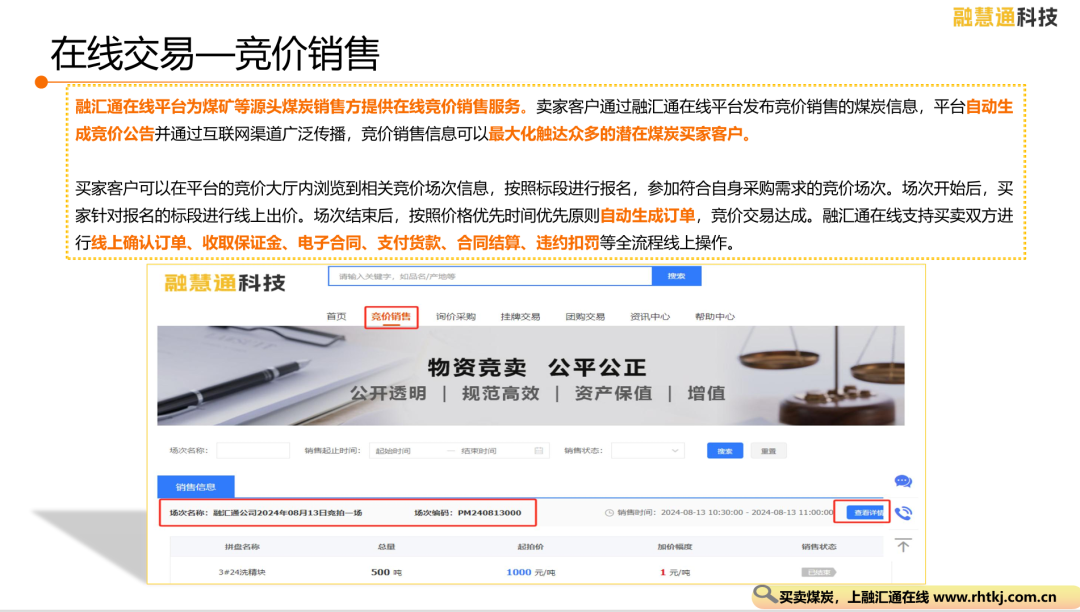Open the 销售状态 dropdown
The image size is (1080, 612).
point(647,451)
